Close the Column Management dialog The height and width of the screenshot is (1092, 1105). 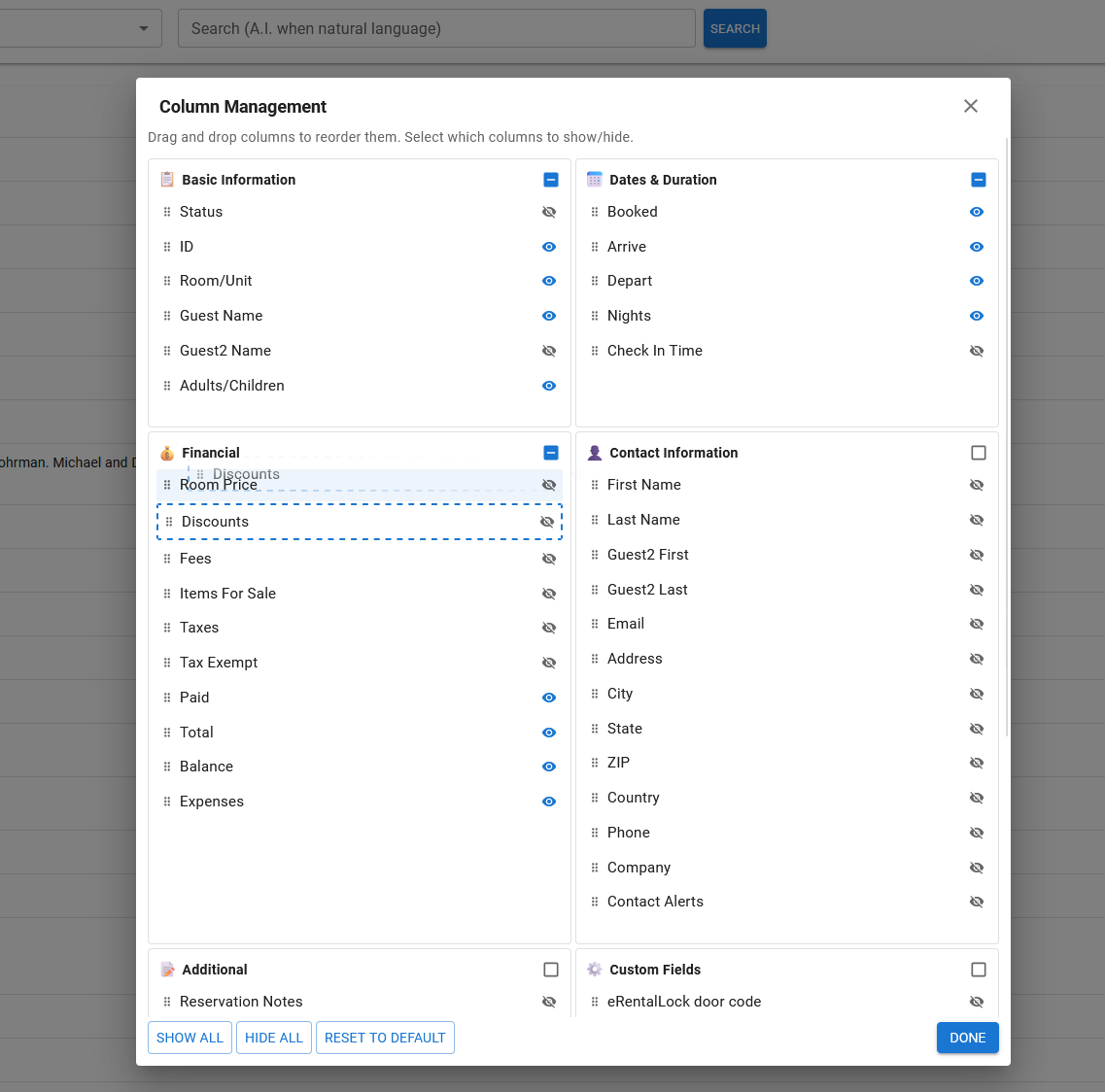coord(970,106)
